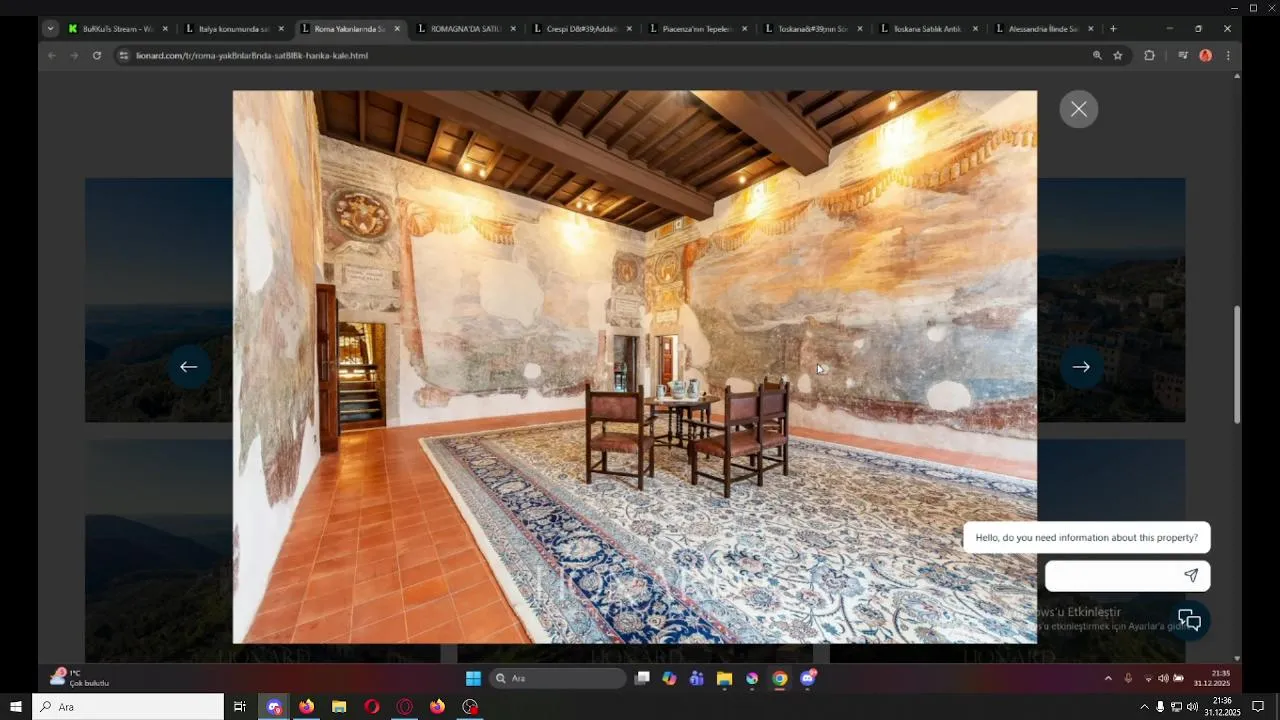The width and height of the screenshot is (1280, 720).
Task: Switch to the BuRKuTs Stream tab
Action: pos(116,29)
